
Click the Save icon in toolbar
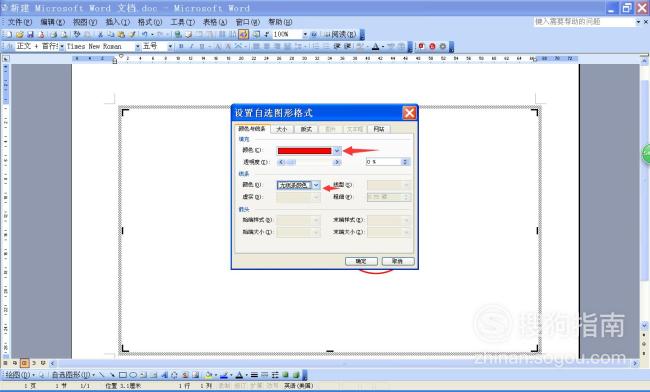pyautogui.click(x=30, y=34)
